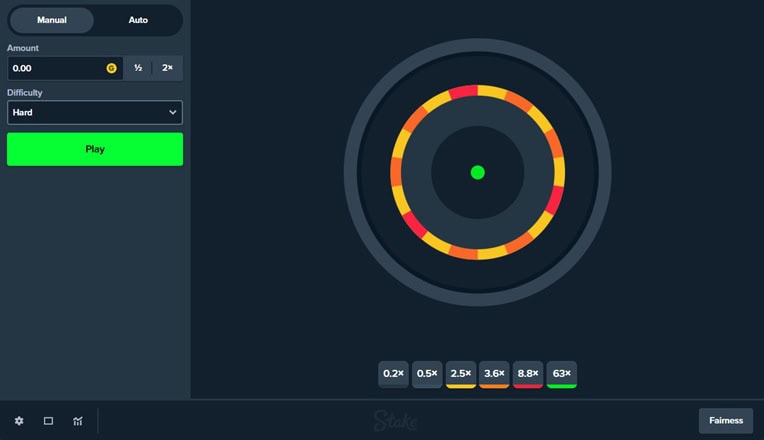Viewport: 764px width, 440px height.
Task: Select the yellow 2.5× multiplier tile
Action: coord(460,374)
